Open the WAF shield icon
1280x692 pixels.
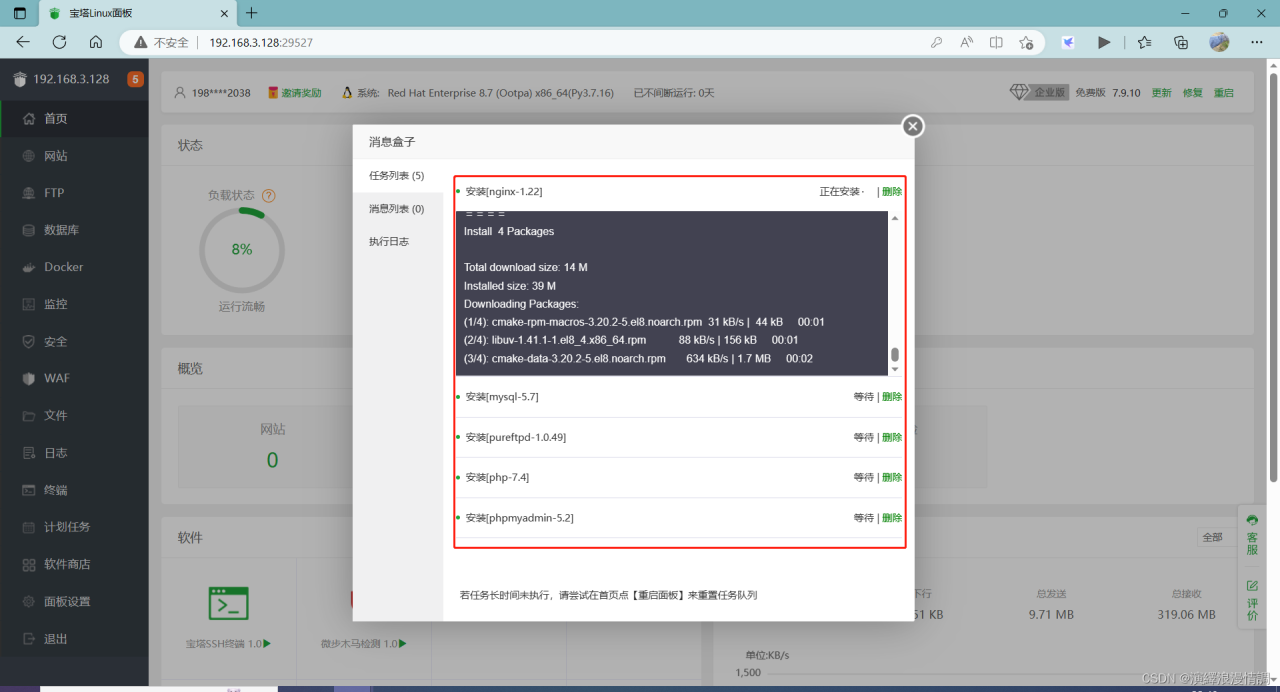point(28,379)
